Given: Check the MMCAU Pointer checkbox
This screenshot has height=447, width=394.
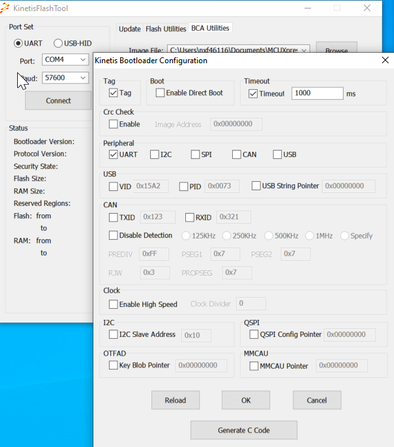Looking at the screenshot, I should (x=254, y=366).
